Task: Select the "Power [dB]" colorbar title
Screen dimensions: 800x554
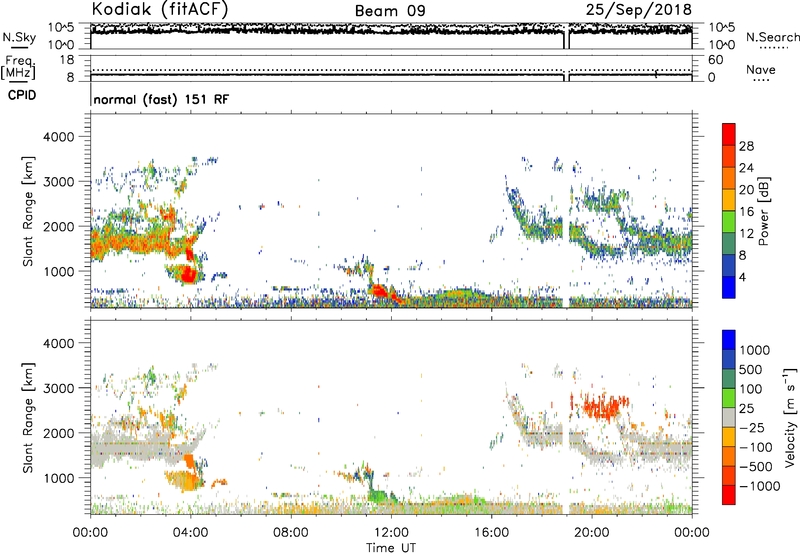Action: coord(763,211)
